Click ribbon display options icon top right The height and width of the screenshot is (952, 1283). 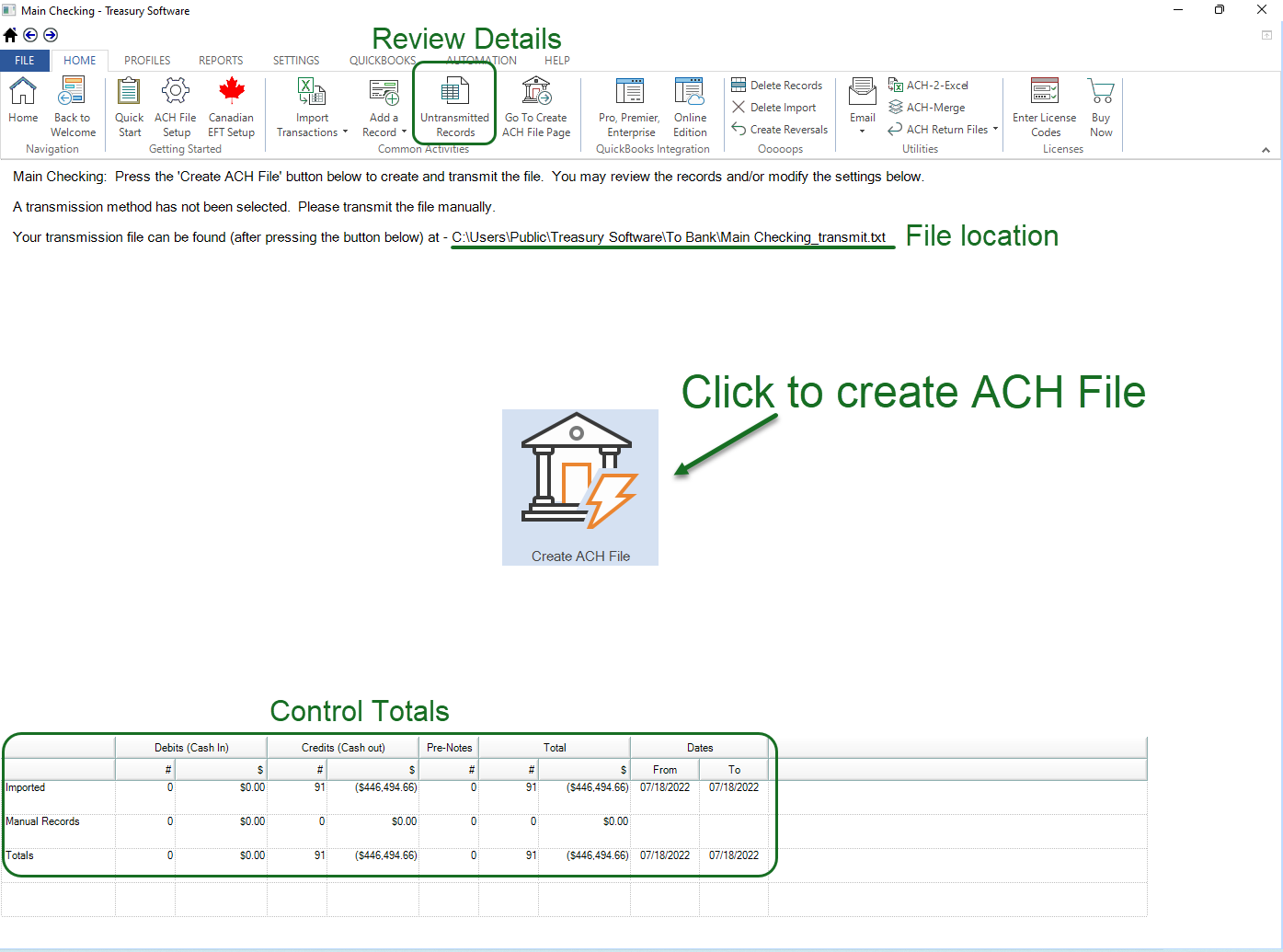[1266, 35]
